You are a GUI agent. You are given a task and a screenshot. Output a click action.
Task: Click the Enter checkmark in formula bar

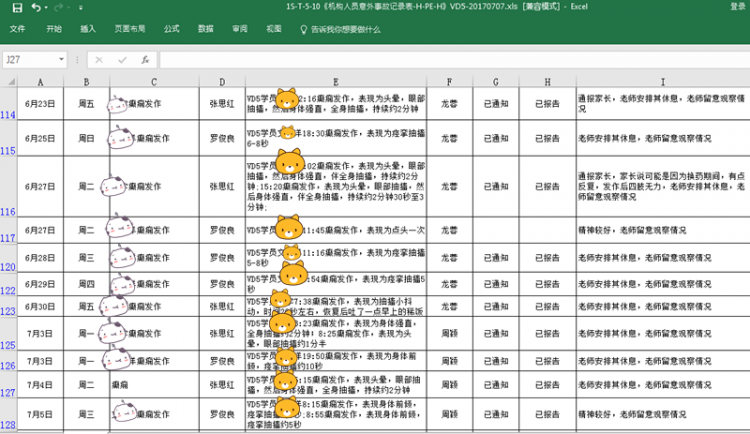tap(121, 60)
